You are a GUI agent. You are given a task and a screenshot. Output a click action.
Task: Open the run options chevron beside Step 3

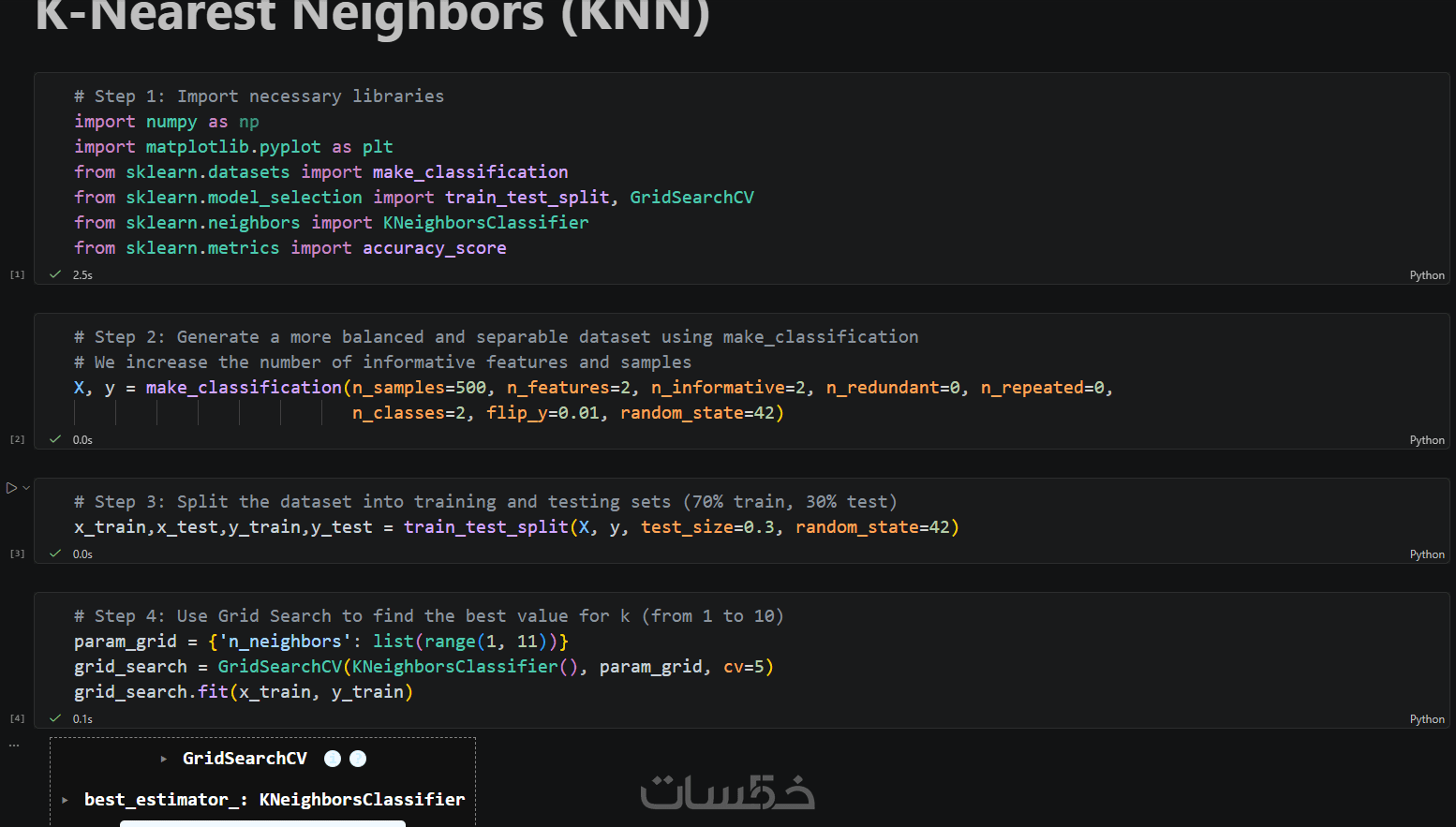click(26, 488)
